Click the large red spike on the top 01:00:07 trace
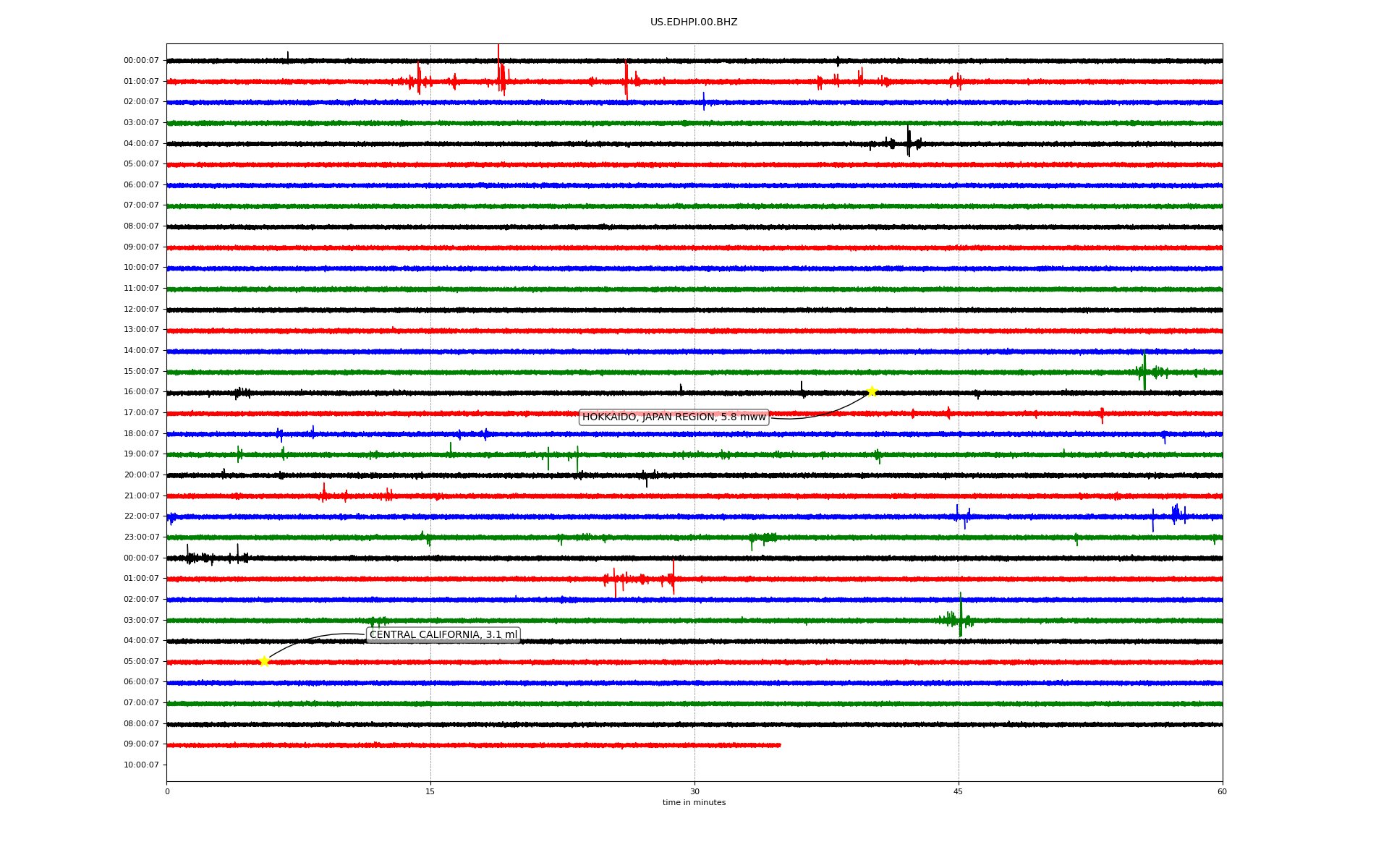 pyautogui.click(x=499, y=72)
